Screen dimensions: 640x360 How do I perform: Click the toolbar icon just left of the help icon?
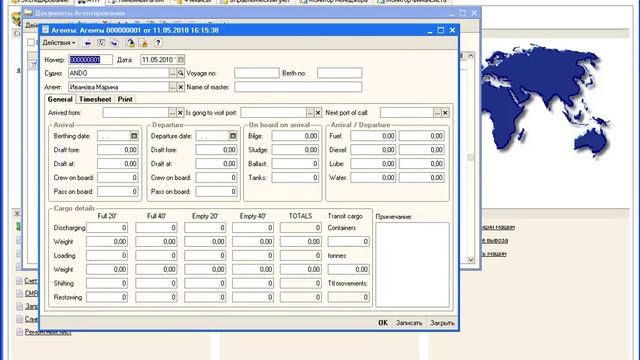point(143,43)
